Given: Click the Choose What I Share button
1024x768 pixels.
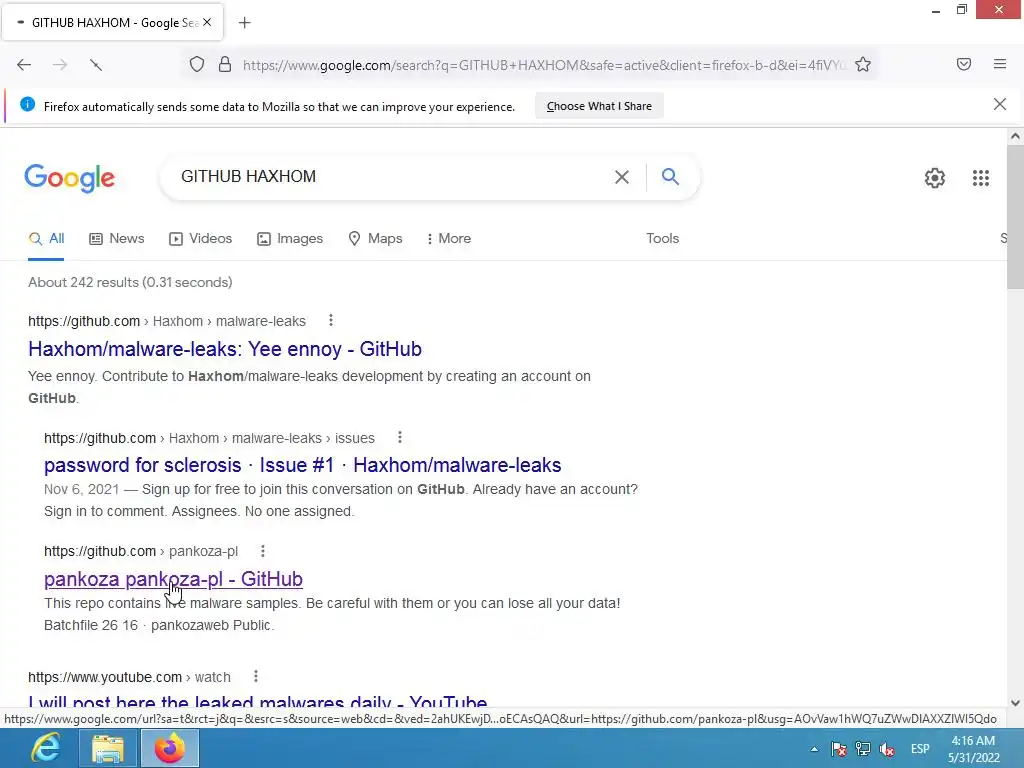Looking at the screenshot, I should (599, 106).
